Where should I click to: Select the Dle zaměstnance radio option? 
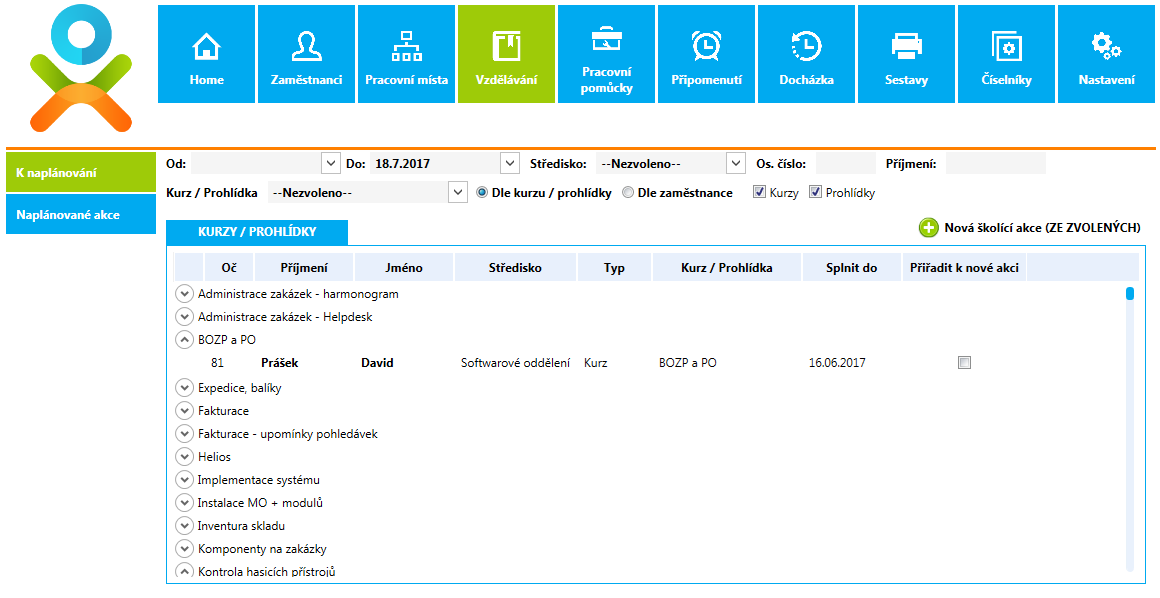point(628,193)
